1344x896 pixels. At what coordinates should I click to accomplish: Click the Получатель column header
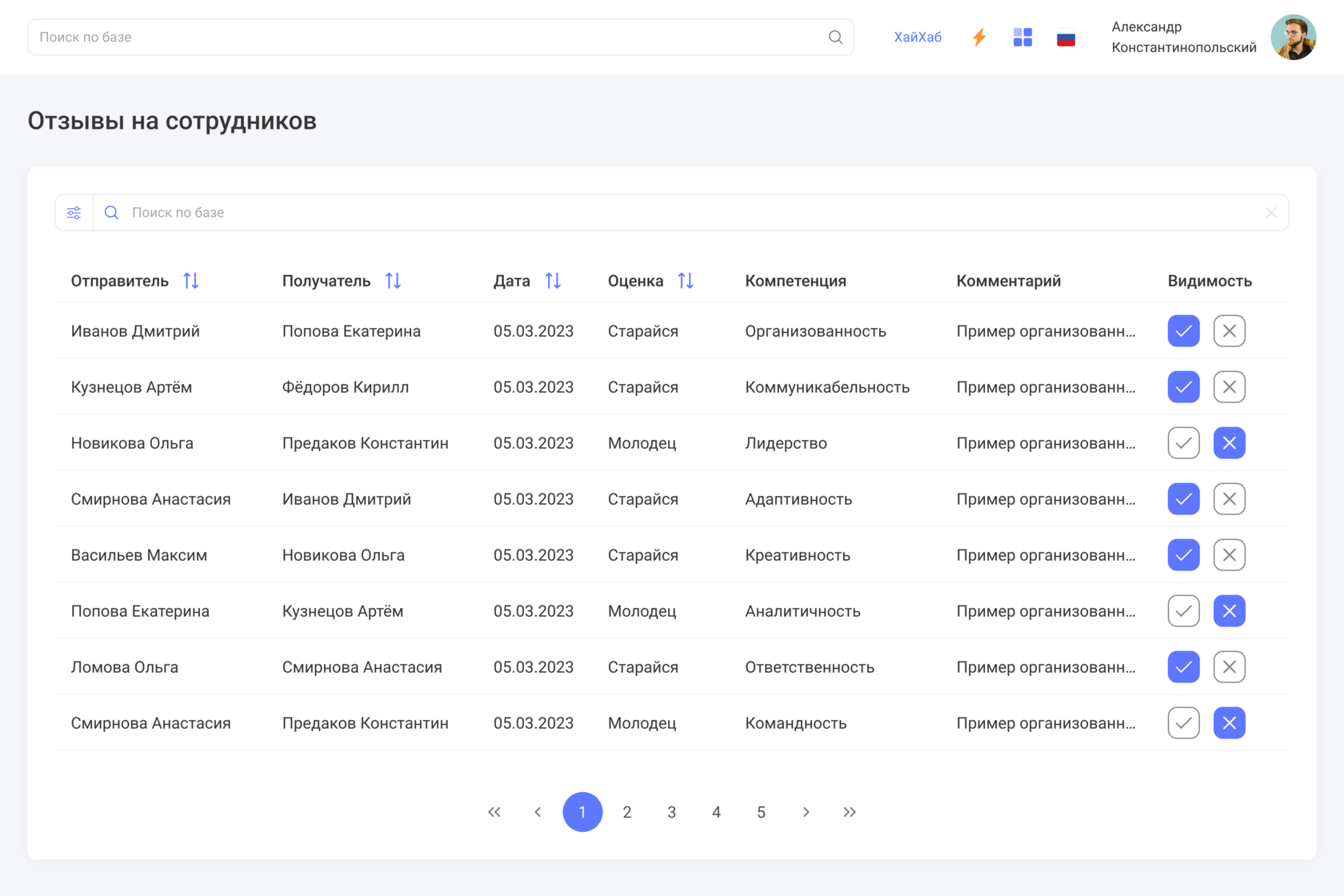point(326,281)
